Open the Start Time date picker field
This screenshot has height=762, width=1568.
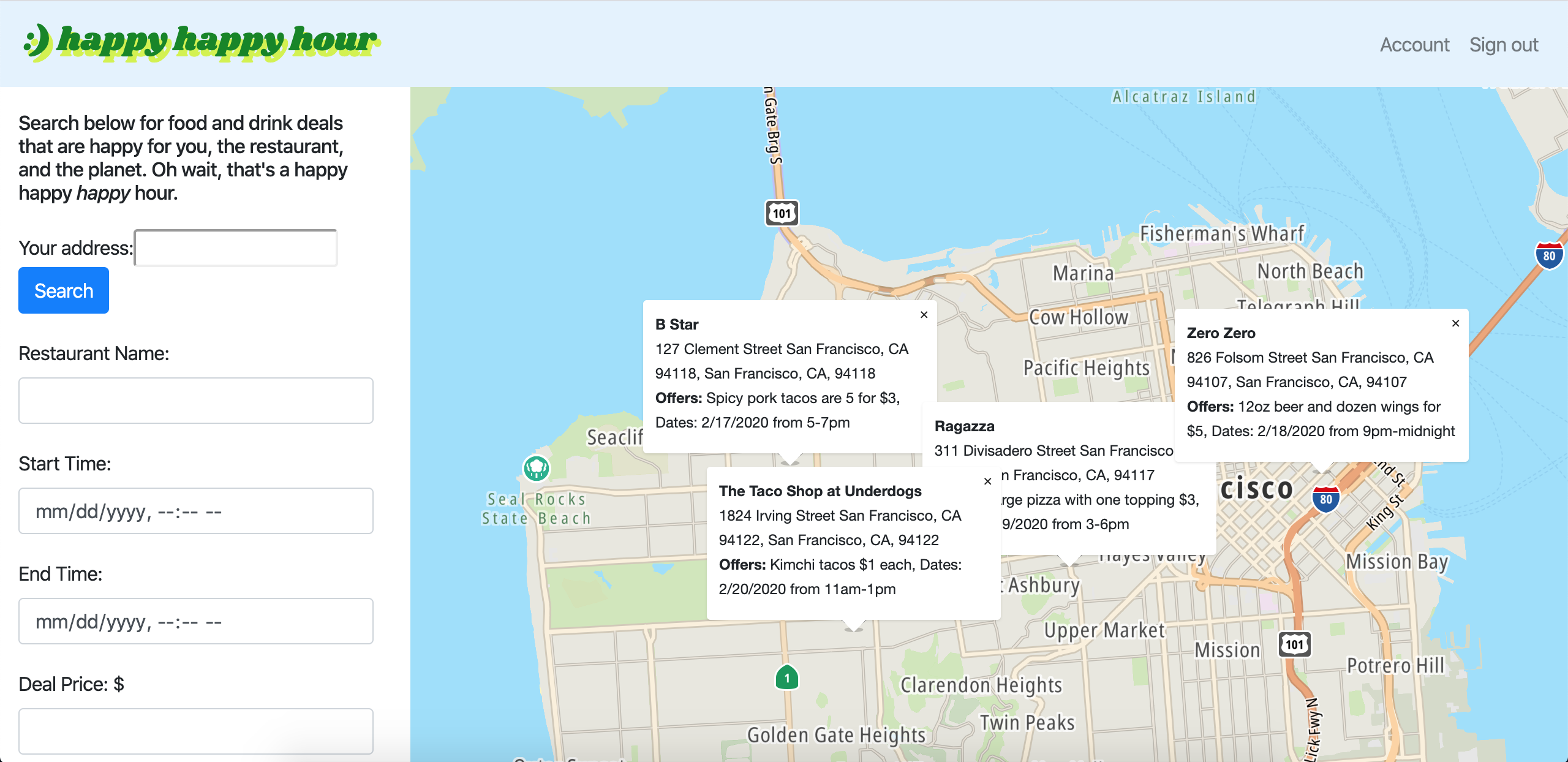196,511
